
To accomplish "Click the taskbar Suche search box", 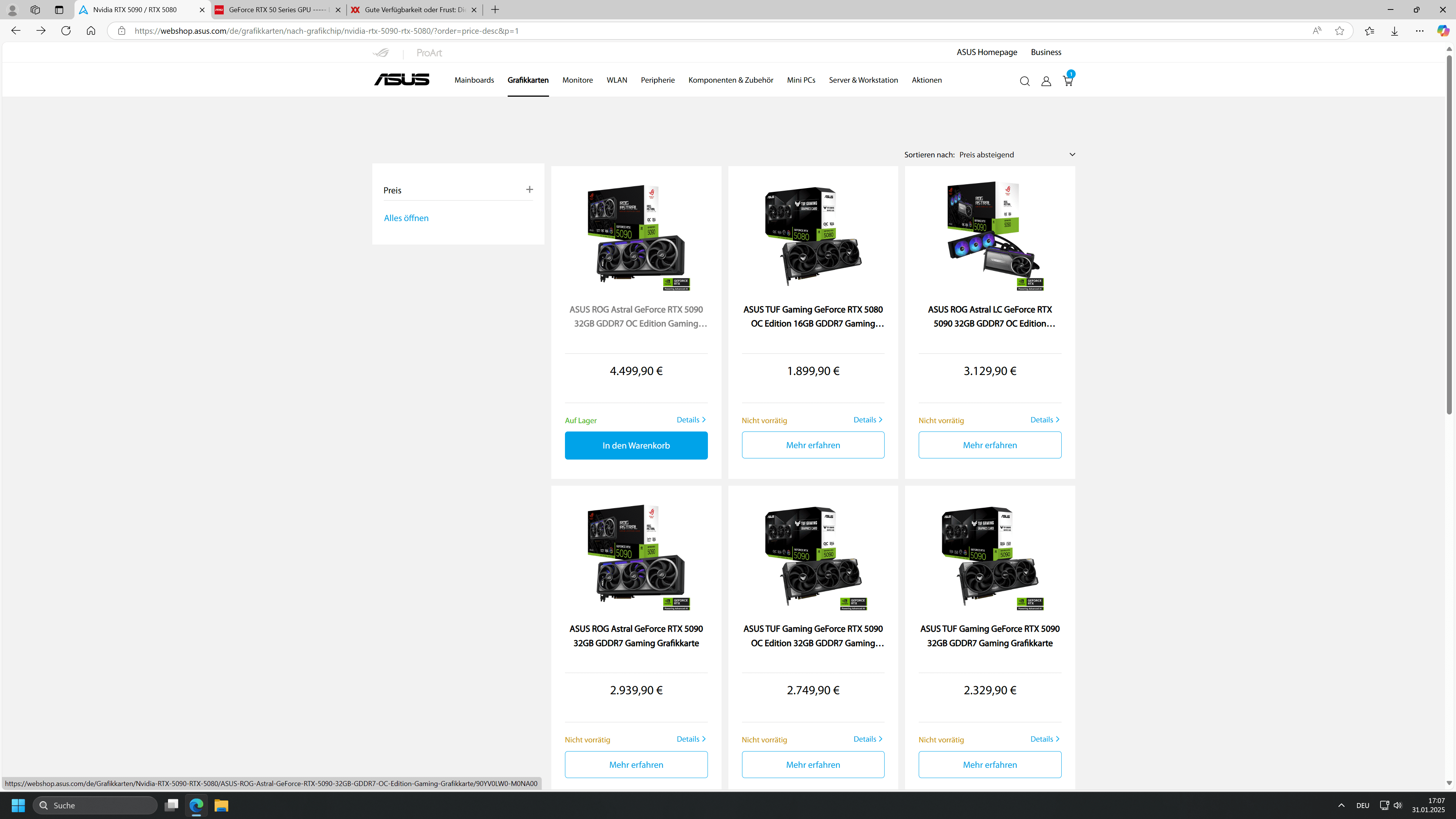I will 95,805.
